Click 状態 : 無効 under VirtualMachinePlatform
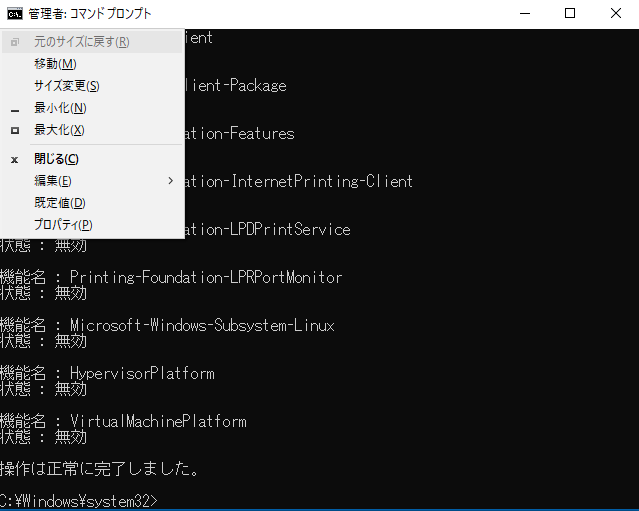The width and height of the screenshot is (639, 511). (43, 437)
